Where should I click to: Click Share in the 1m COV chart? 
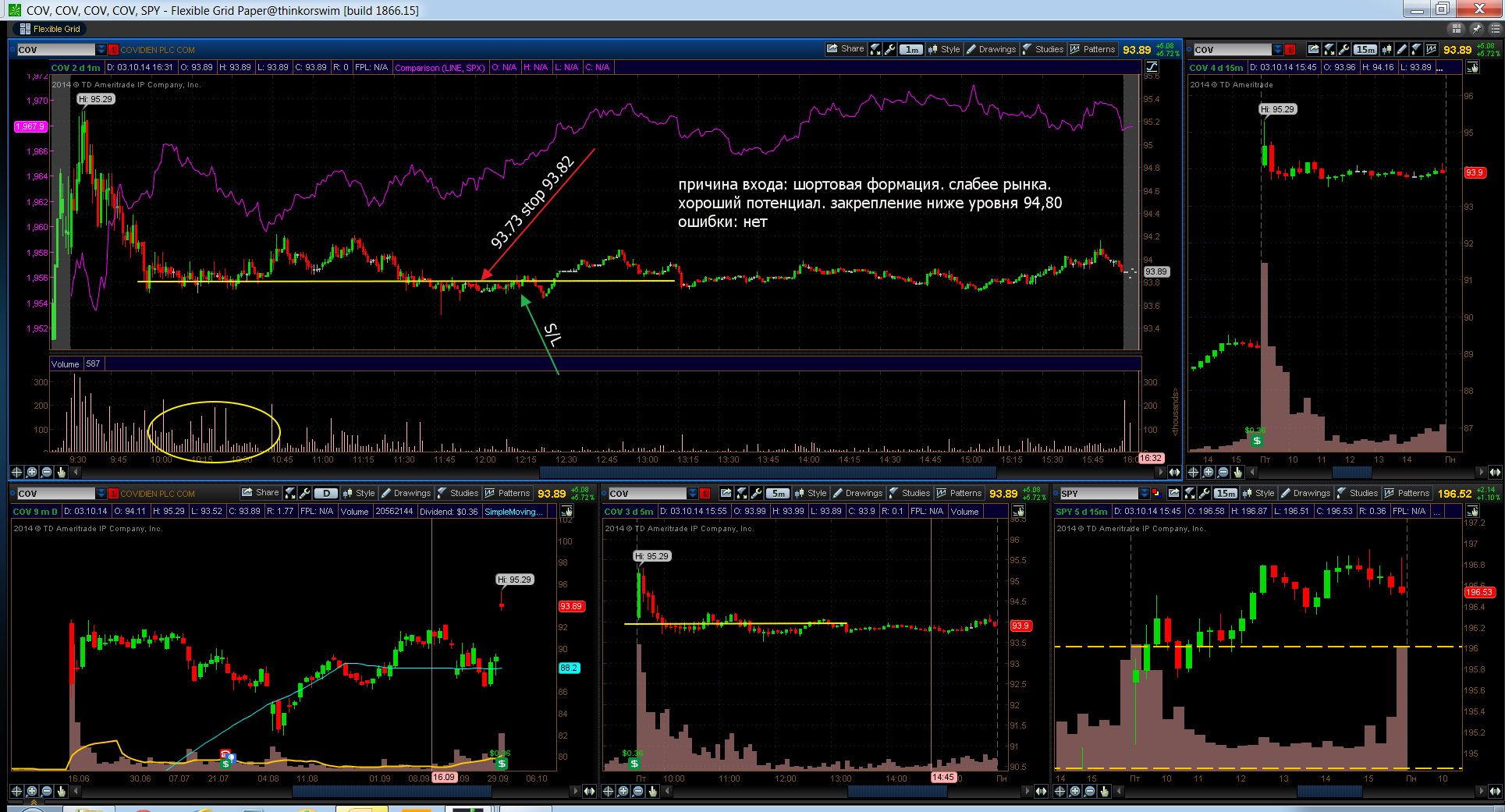(845, 49)
